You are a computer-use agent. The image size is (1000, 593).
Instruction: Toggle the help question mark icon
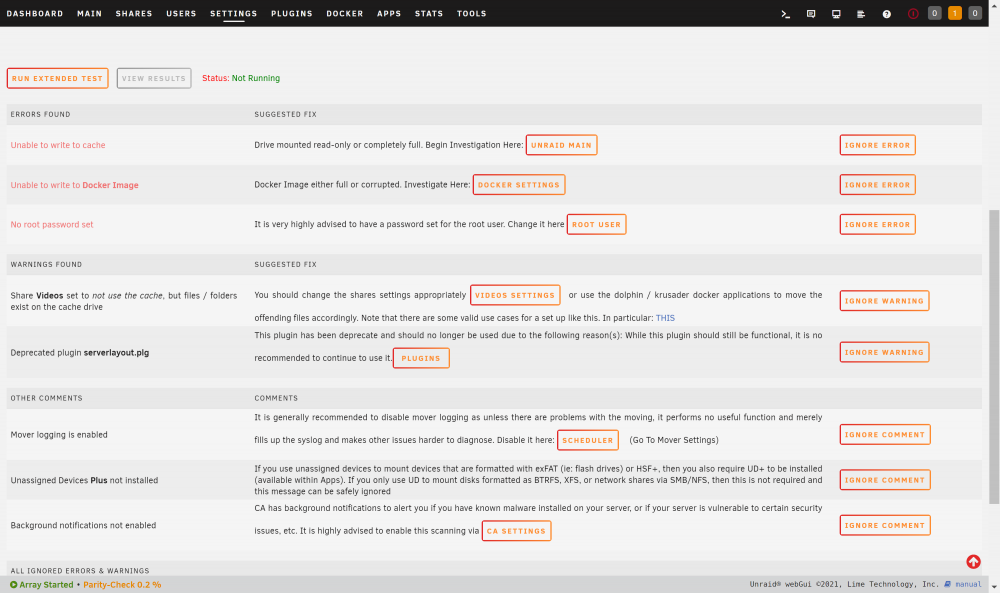(886, 14)
